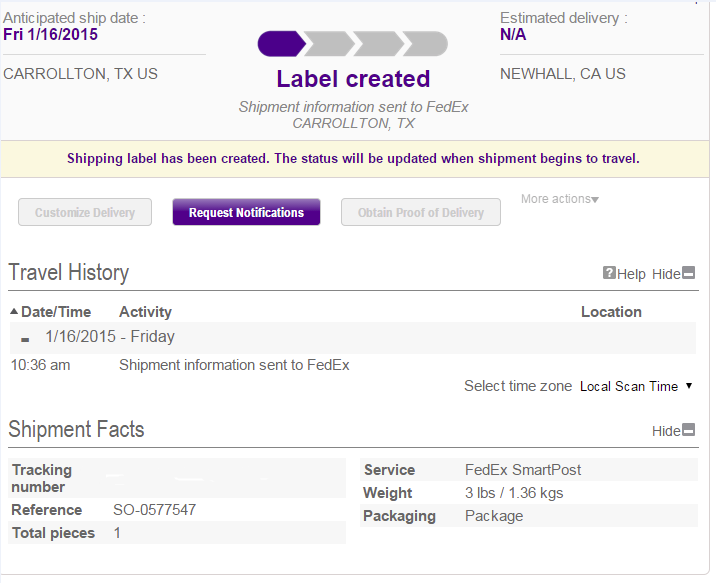
Task: Hide the Shipment Facts section
Action: [x=674, y=431]
